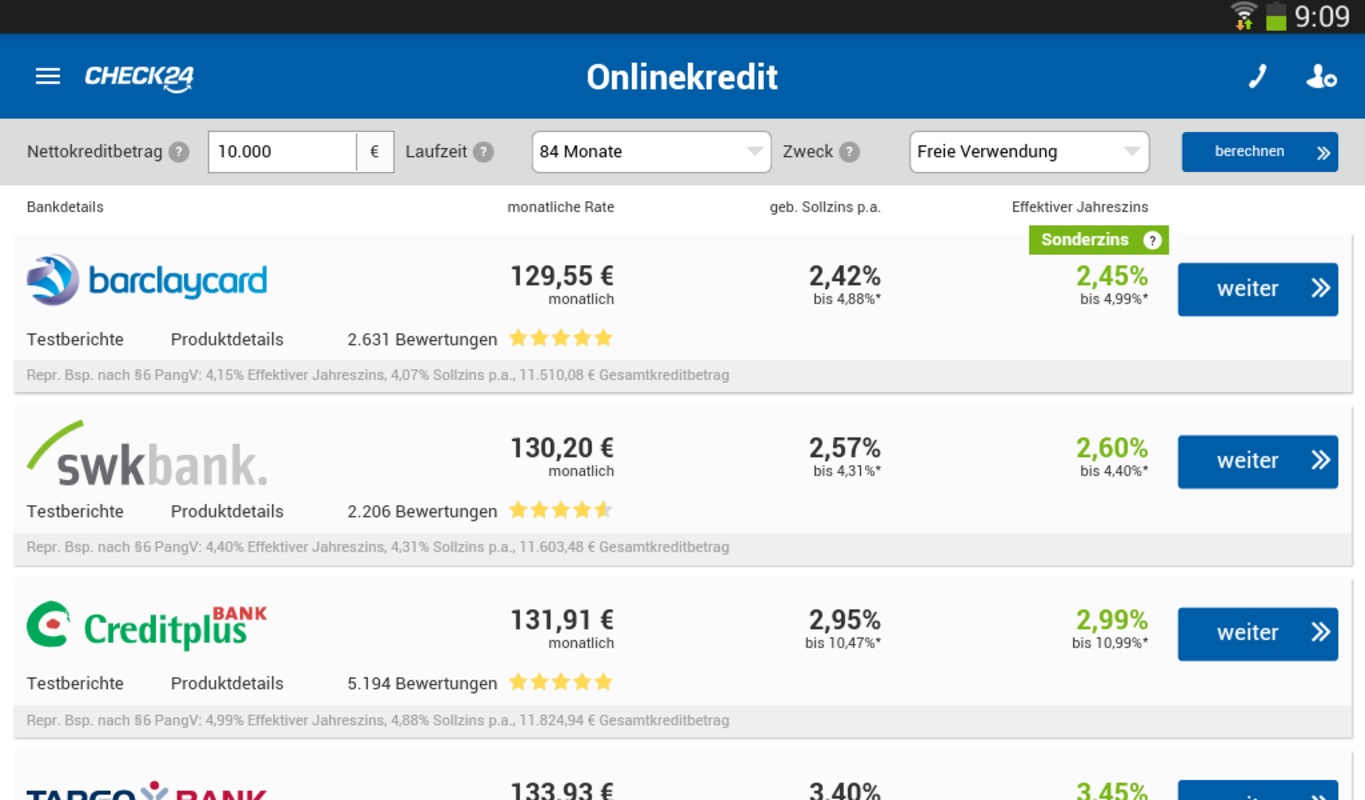Continue with the barclaycard offer via weiter
Viewport: 1365px width, 800px height.
pyautogui.click(x=1258, y=289)
